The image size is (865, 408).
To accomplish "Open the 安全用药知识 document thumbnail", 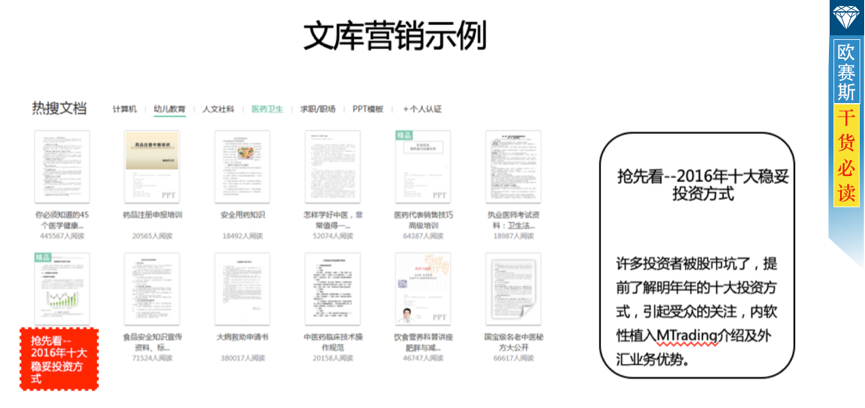I will (242, 167).
